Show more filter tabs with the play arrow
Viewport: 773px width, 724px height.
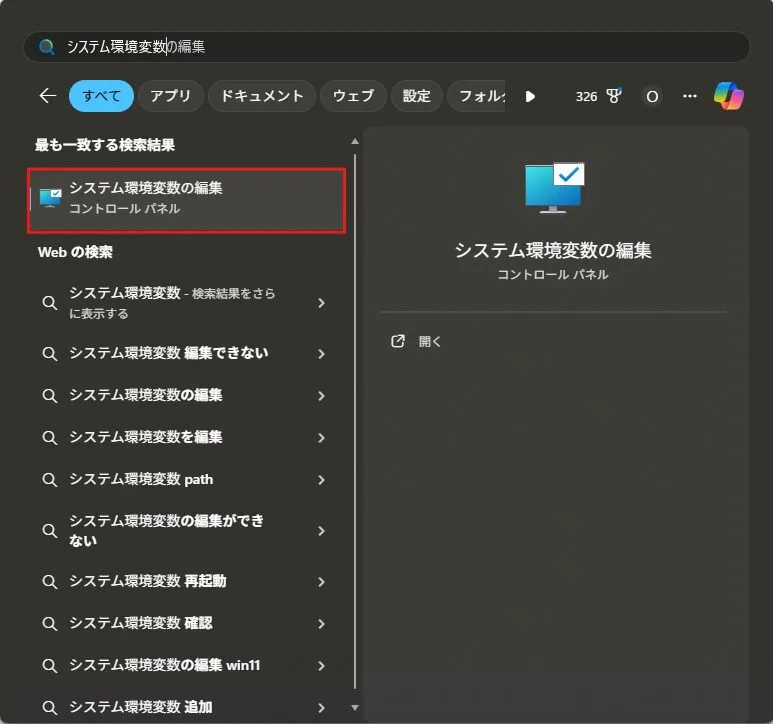click(530, 96)
